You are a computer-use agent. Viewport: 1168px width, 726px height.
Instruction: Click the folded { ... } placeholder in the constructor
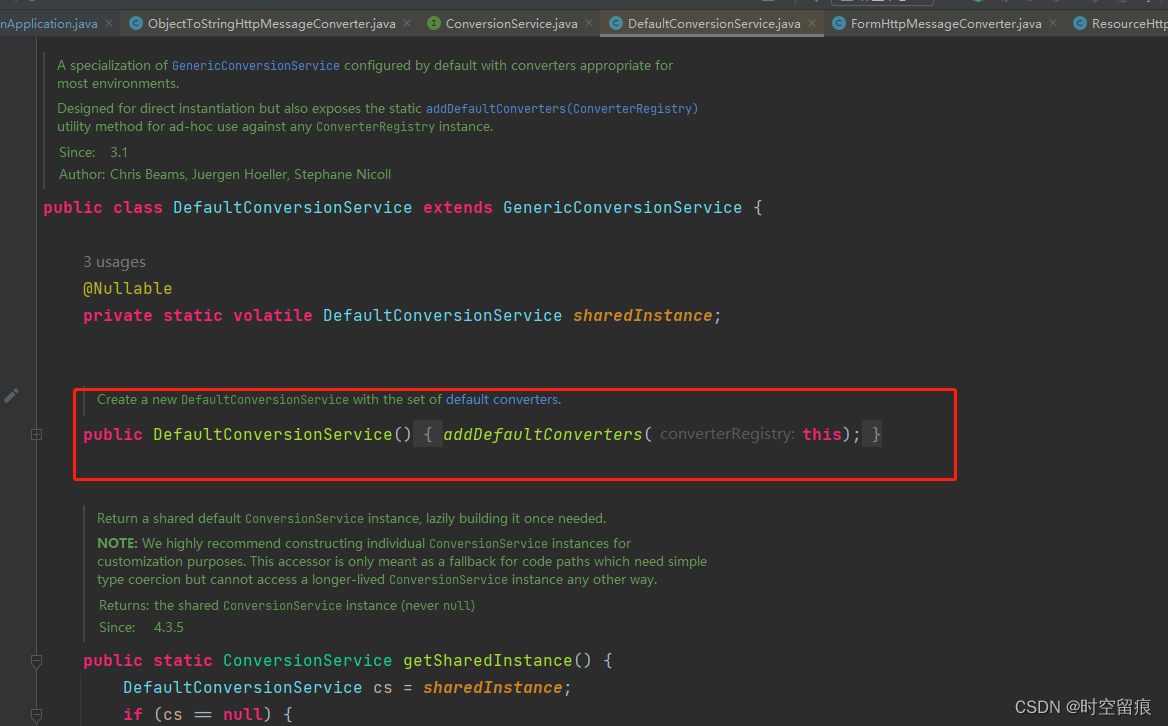pyautogui.click(x=428, y=434)
